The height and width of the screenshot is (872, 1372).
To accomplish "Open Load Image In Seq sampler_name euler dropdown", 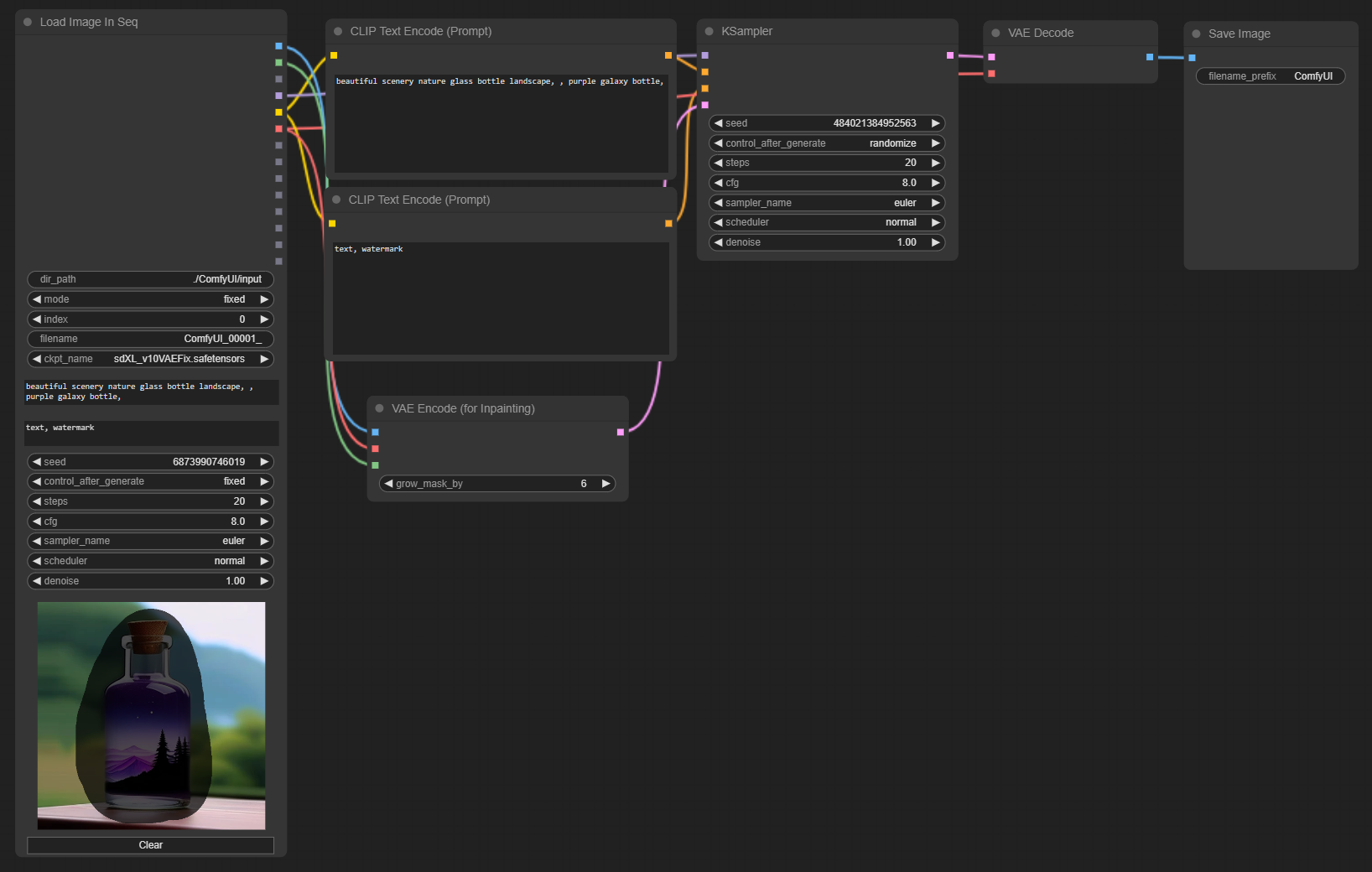I will (151, 541).
